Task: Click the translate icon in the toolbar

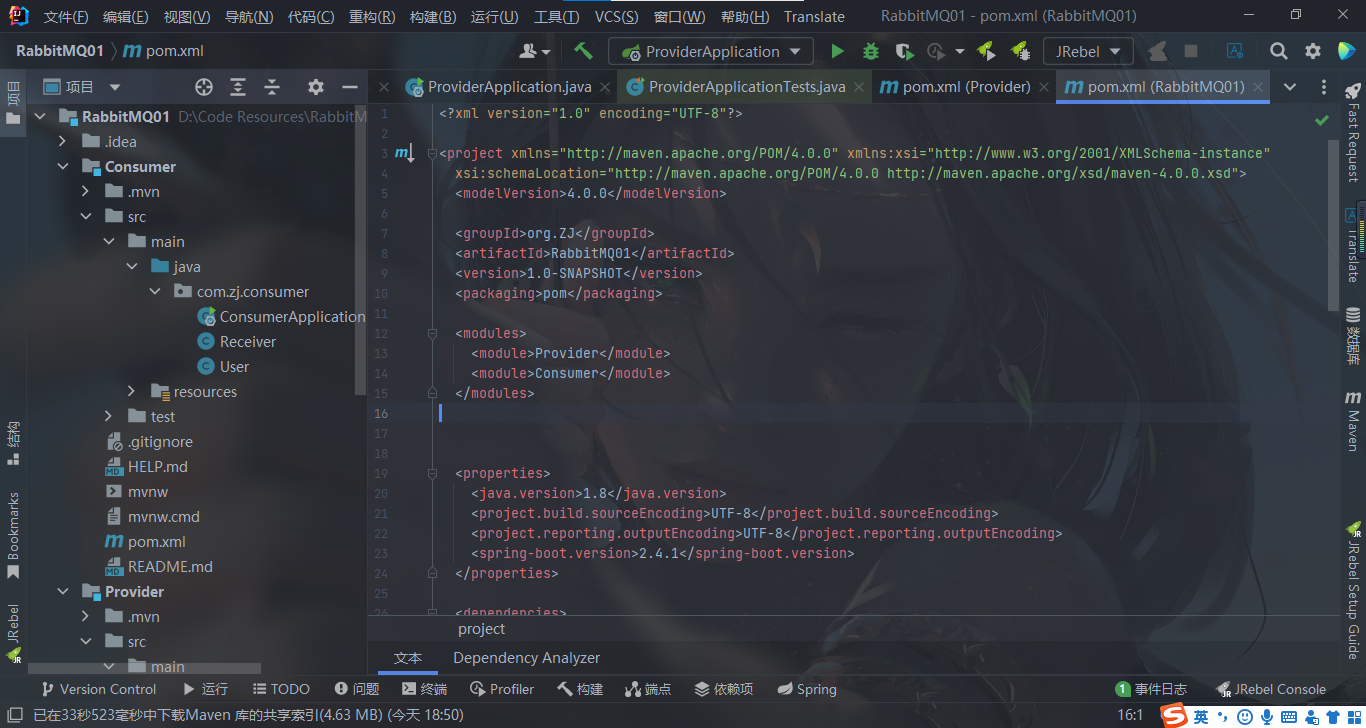Action: pos(1235,51)
